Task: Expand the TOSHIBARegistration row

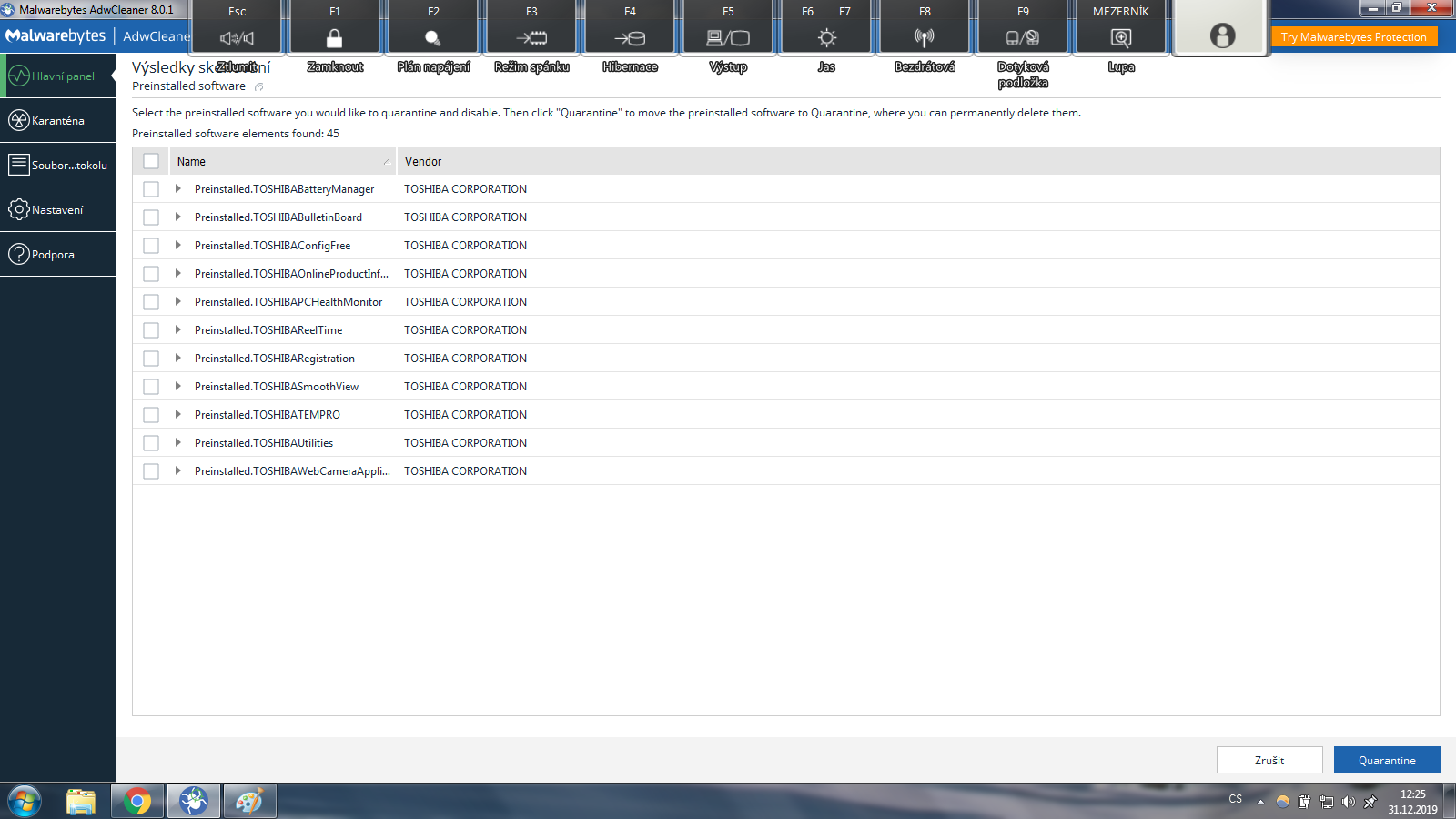Action: [177, 358]
